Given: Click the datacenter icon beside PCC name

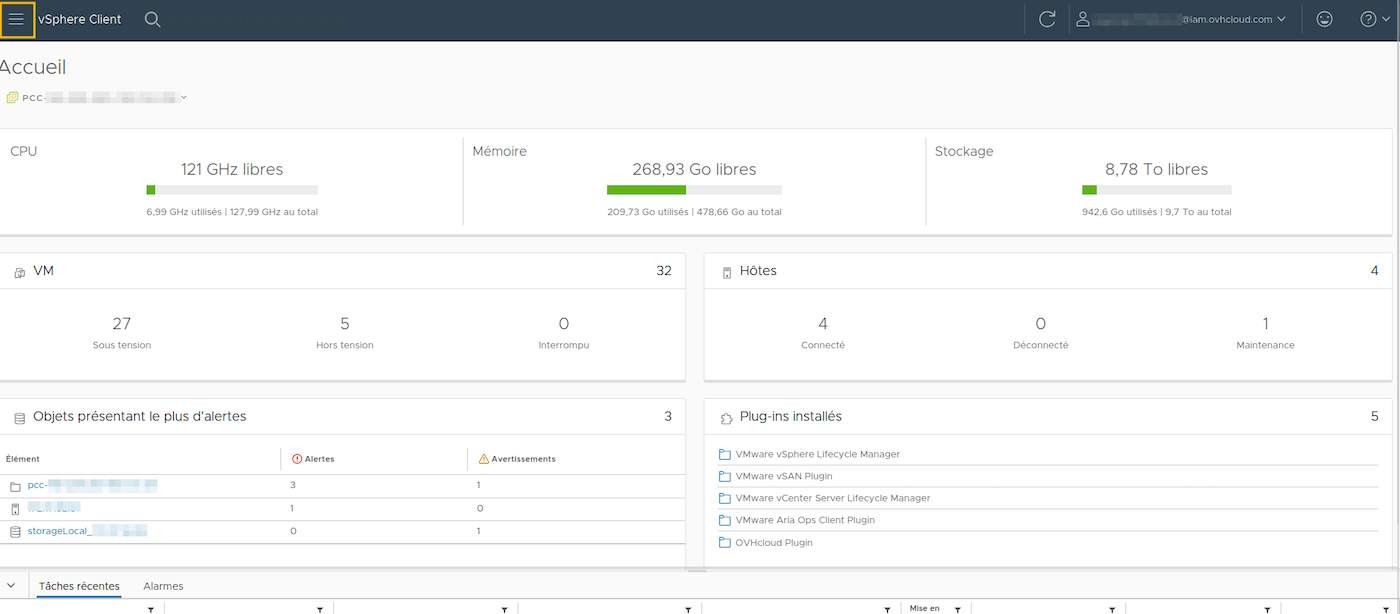Looking at the screenshot, I should 11,96.
